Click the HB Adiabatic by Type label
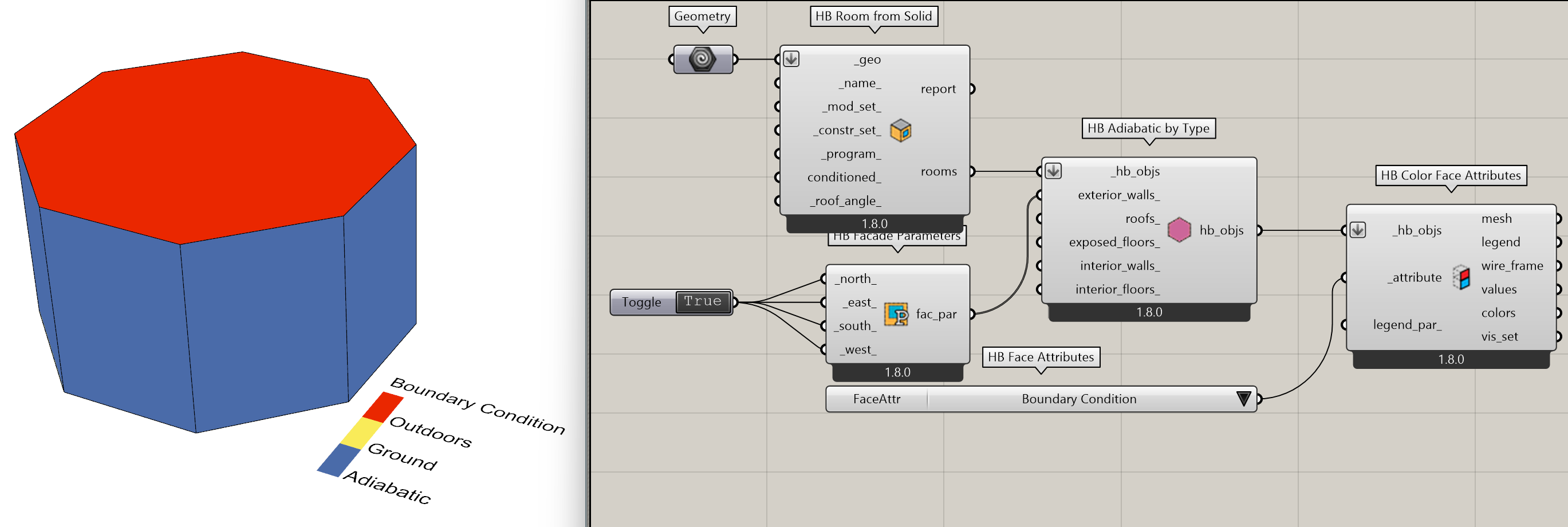1568x527 pixels. (x=1148, y=128)
